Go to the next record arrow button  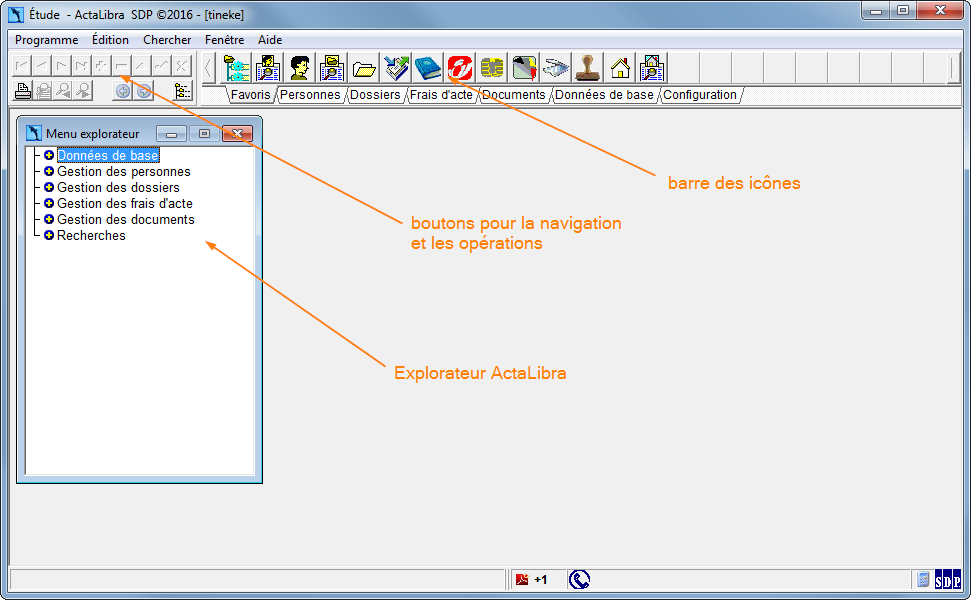(61, 66)
